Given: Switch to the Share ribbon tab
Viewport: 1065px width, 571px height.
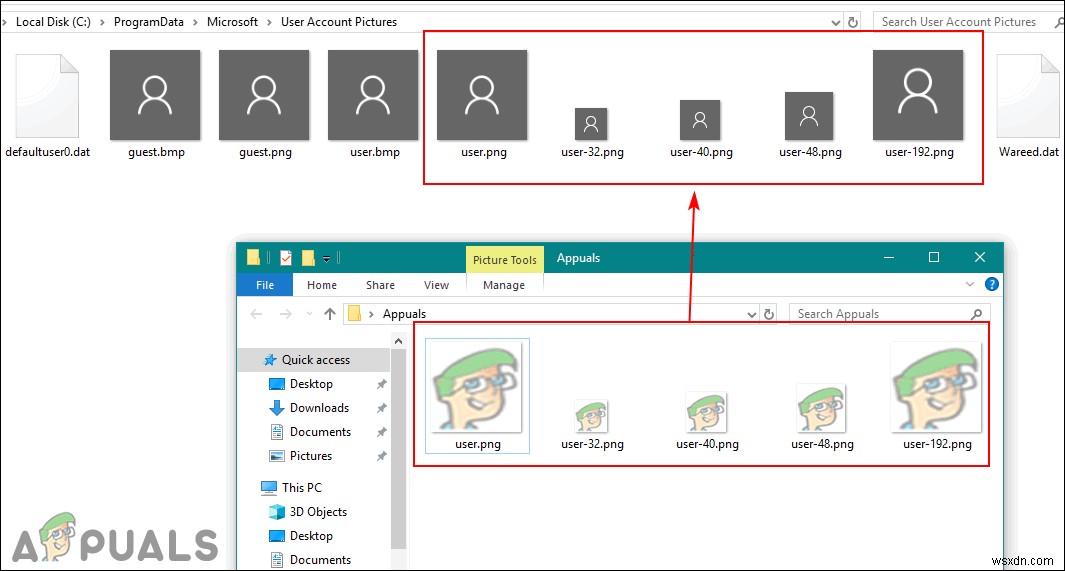Looking at the screenshot, I should pos(380,285).
